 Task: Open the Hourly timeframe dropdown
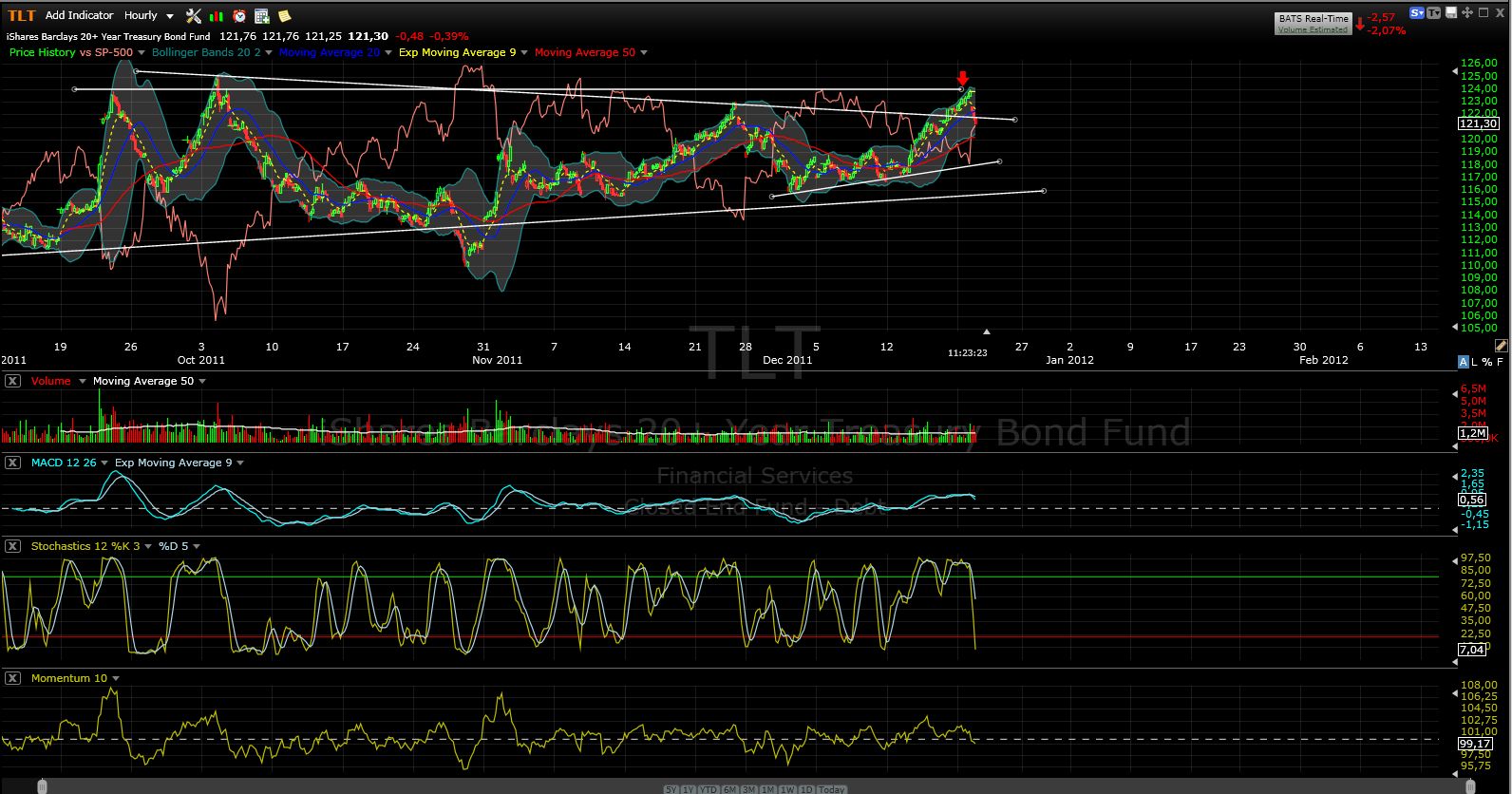[x=150, y=15]
